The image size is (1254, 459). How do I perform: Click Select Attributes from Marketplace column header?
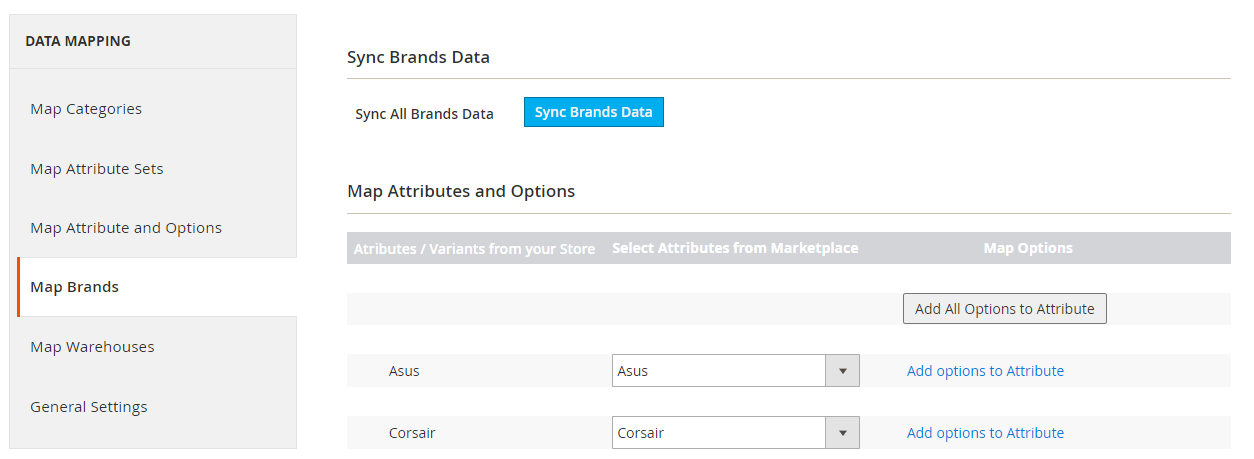[x=735, y=248]
